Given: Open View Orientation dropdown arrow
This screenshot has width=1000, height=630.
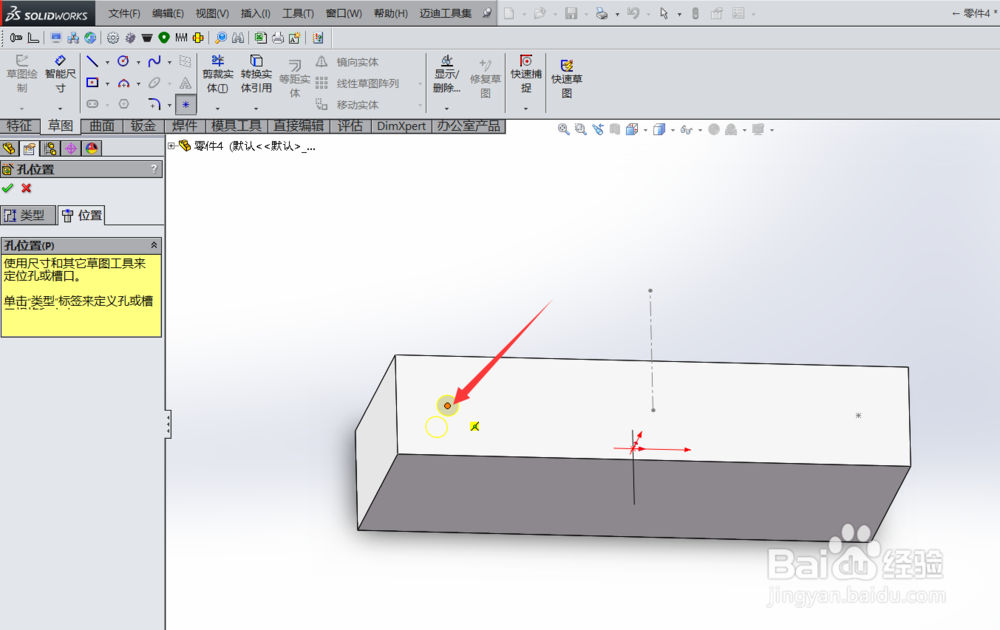Looking at the screenshot, I should (x=645, y=130).
